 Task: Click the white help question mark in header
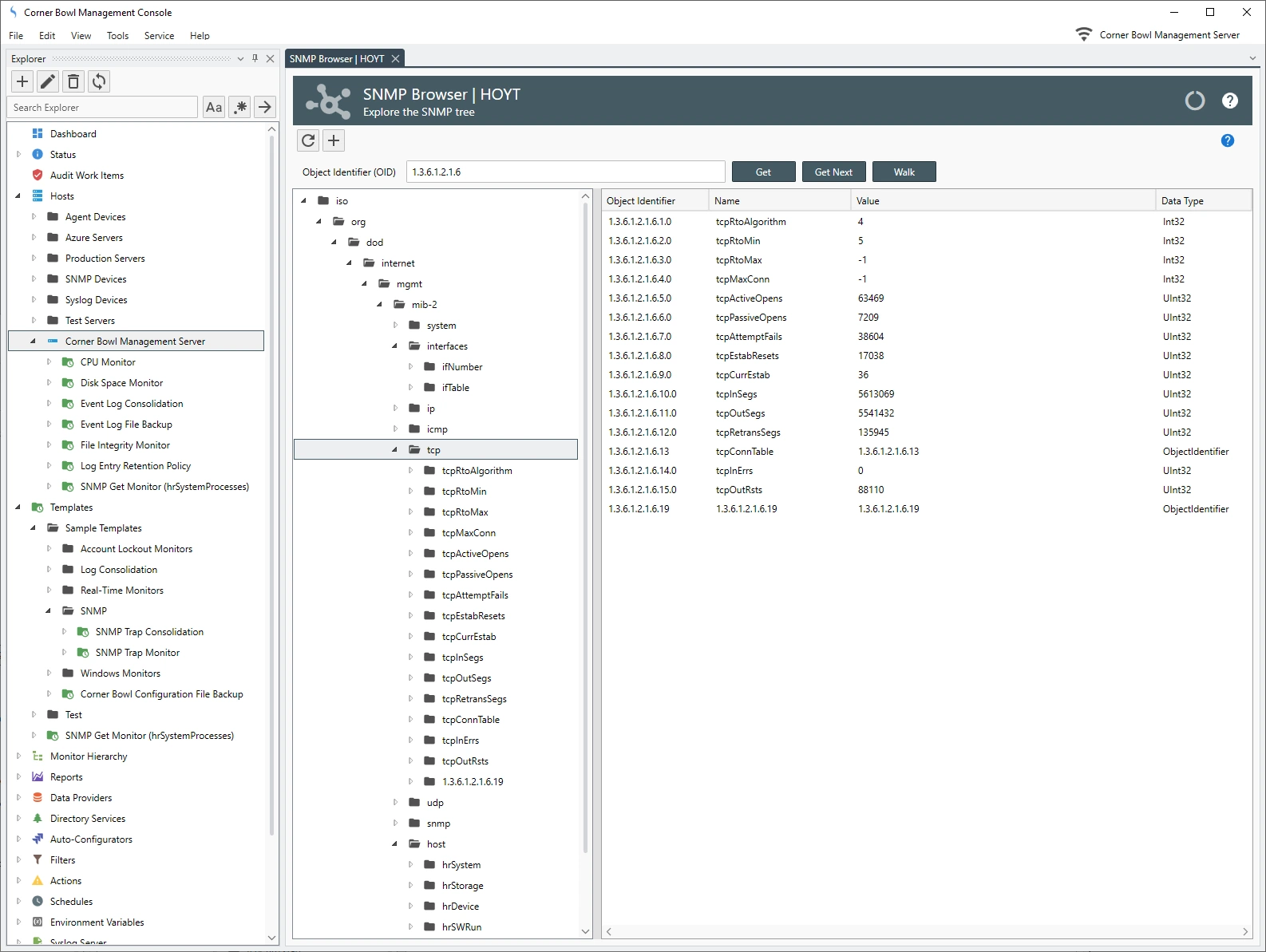(1229, 101)
